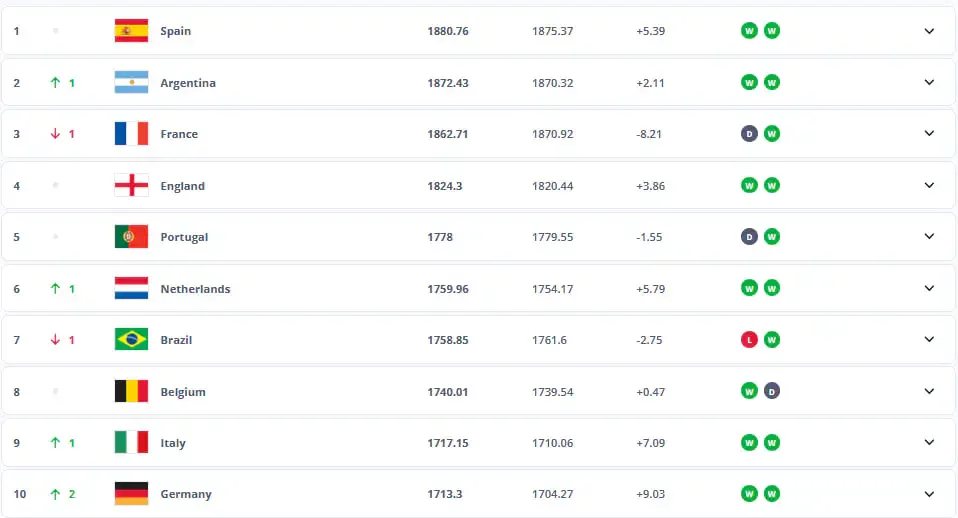The image size is (958, 518).
Task: Click Belgium's D draw result badge
Action: click(x=772, y=392)
